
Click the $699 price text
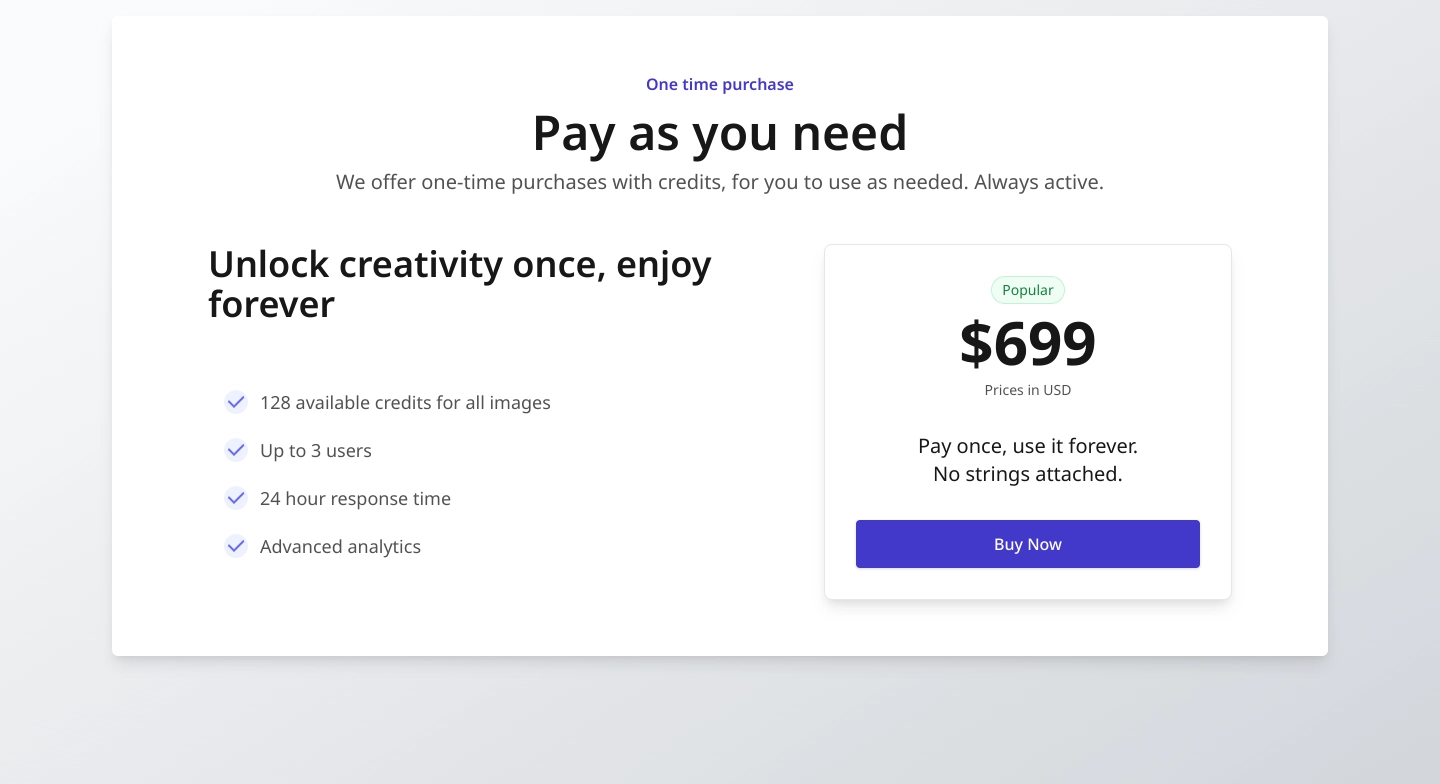coord(1027,343)
